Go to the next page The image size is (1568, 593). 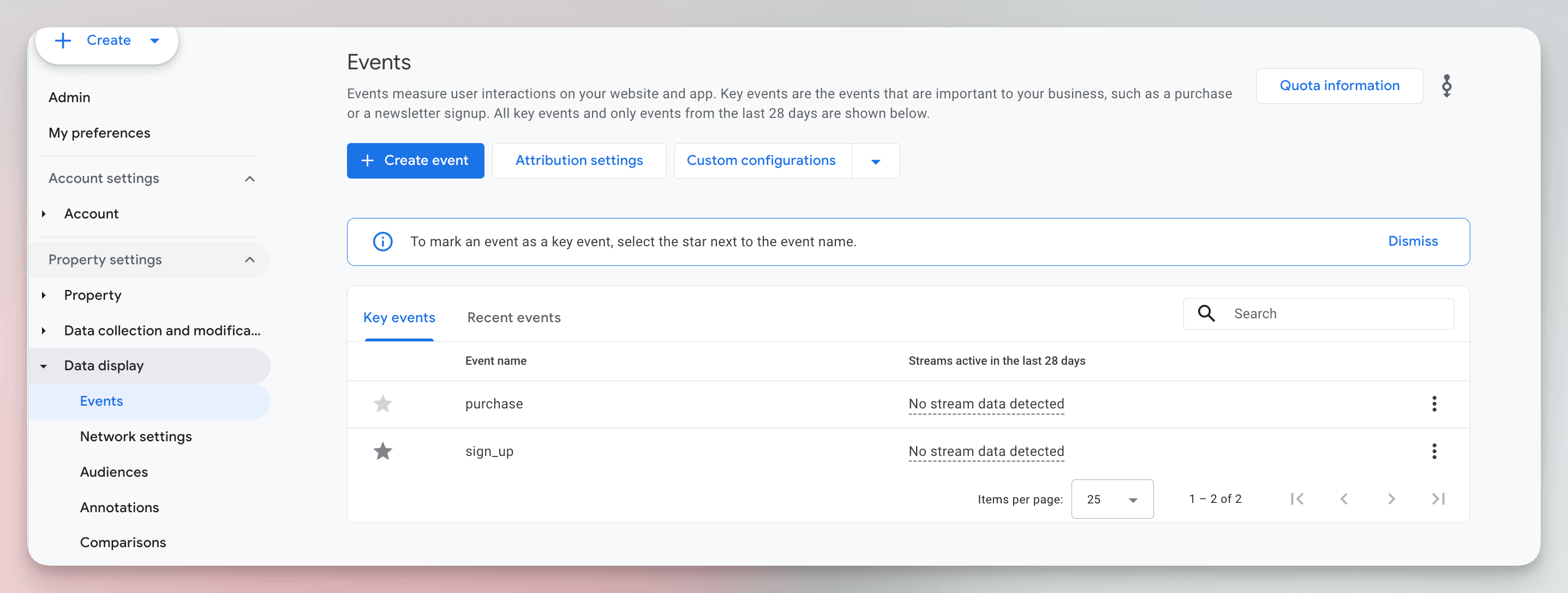[1391, 499]
